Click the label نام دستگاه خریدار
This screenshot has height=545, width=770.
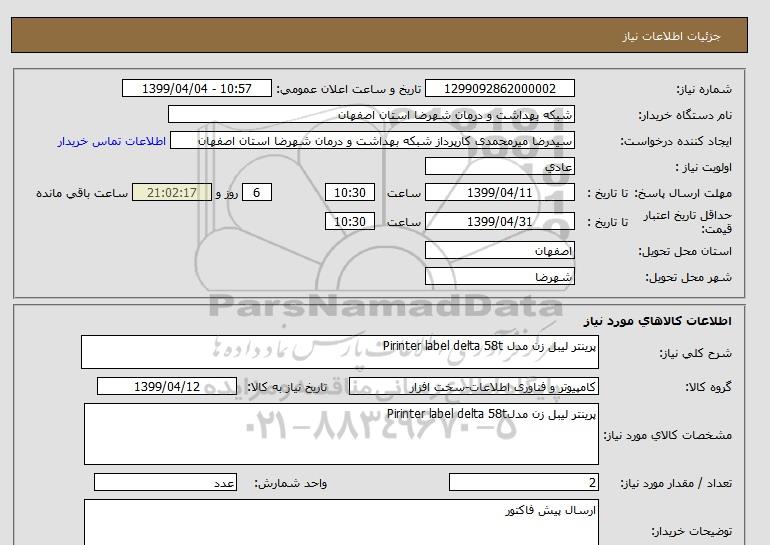point(685,115)
